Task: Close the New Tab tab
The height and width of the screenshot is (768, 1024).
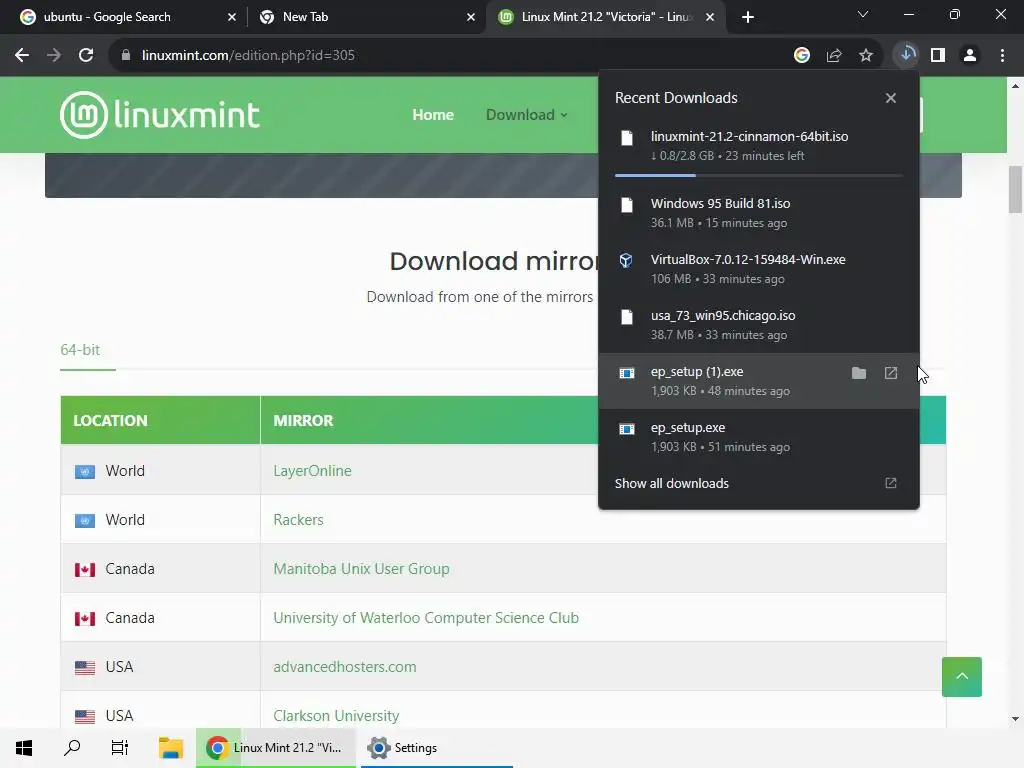Action: [471, 17]
